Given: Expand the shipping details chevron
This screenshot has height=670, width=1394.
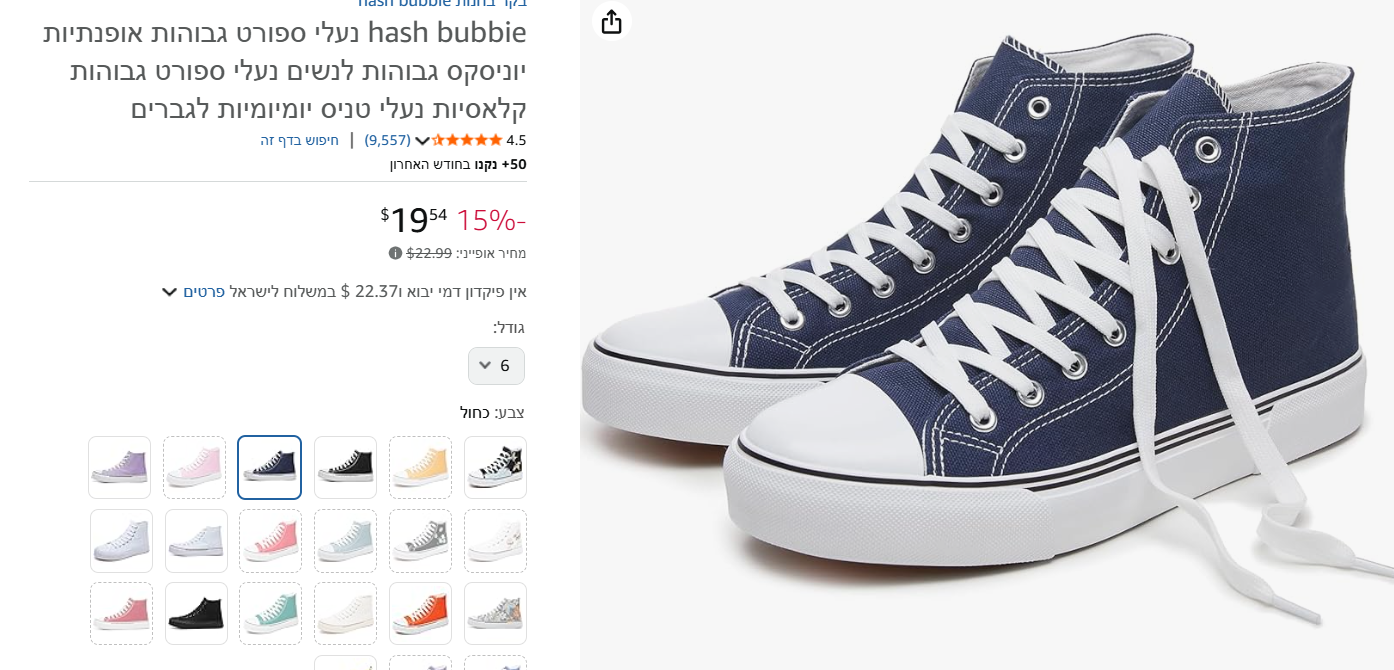Looking at the screenshot, I should (x=170, y=292).
